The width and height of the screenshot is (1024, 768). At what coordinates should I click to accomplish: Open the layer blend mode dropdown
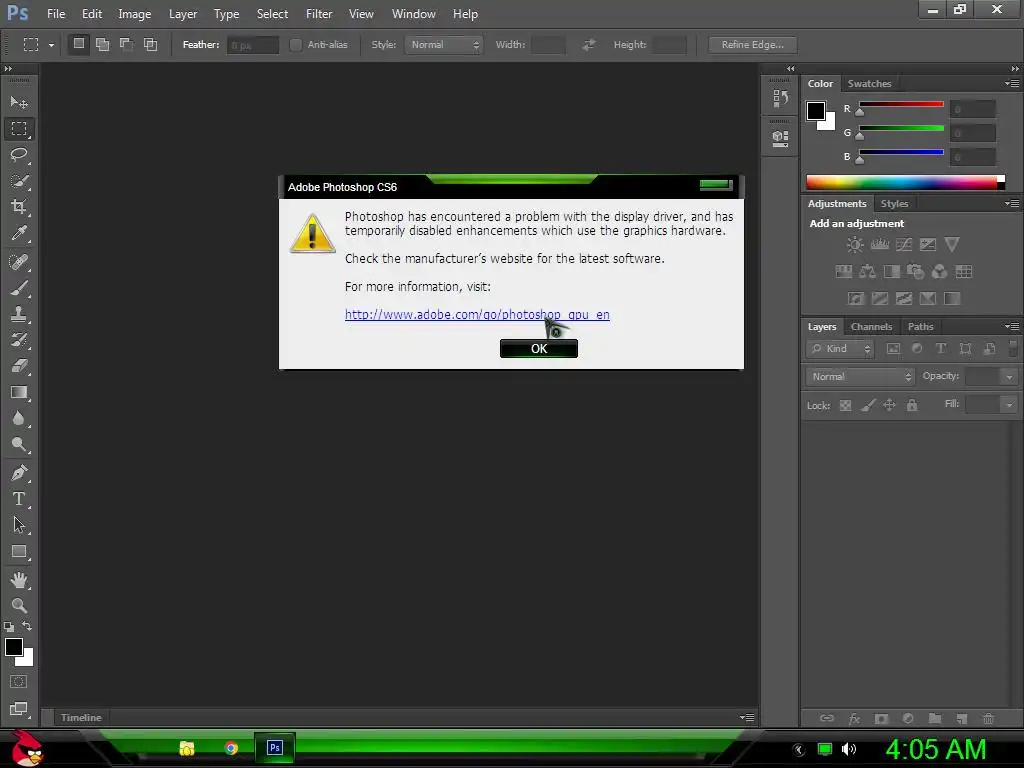click(859, 377)
